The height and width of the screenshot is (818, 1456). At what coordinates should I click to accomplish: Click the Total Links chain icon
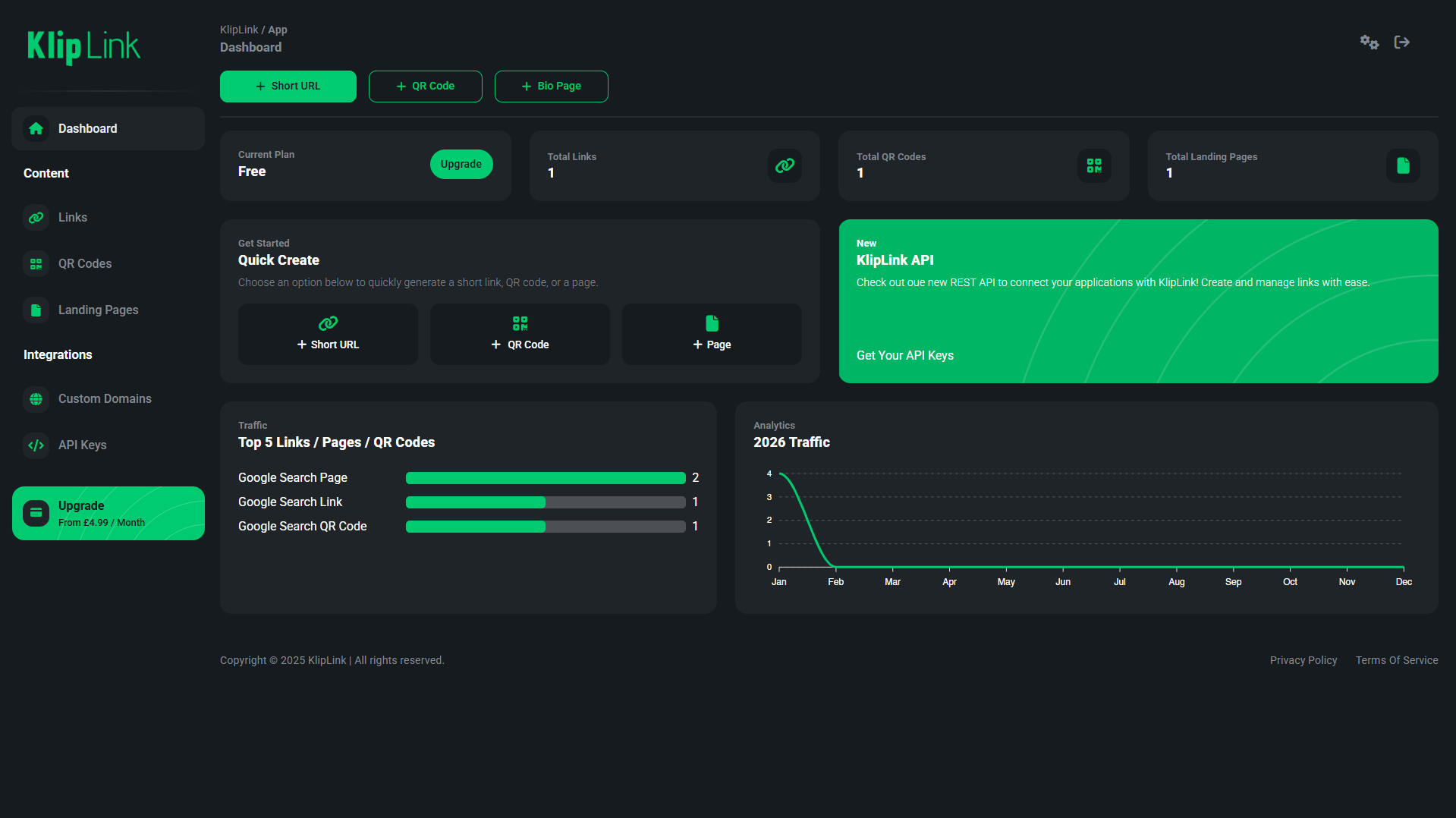click(x=784, y=165)
